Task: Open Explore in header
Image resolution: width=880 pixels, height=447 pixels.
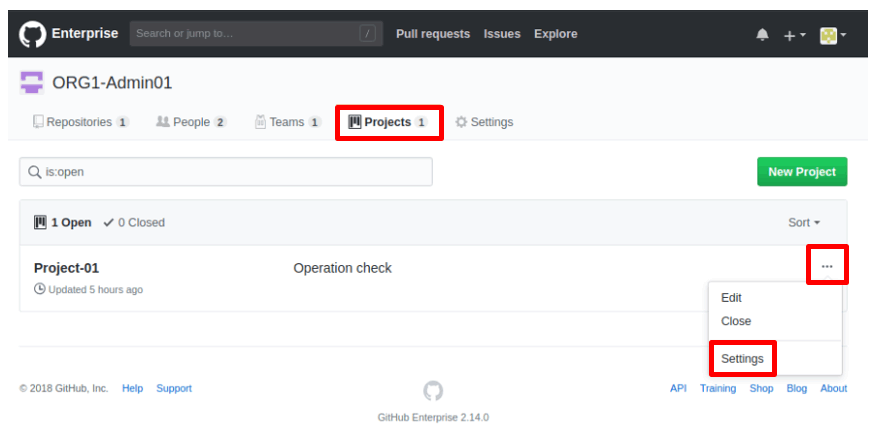Action: [556, 34]
